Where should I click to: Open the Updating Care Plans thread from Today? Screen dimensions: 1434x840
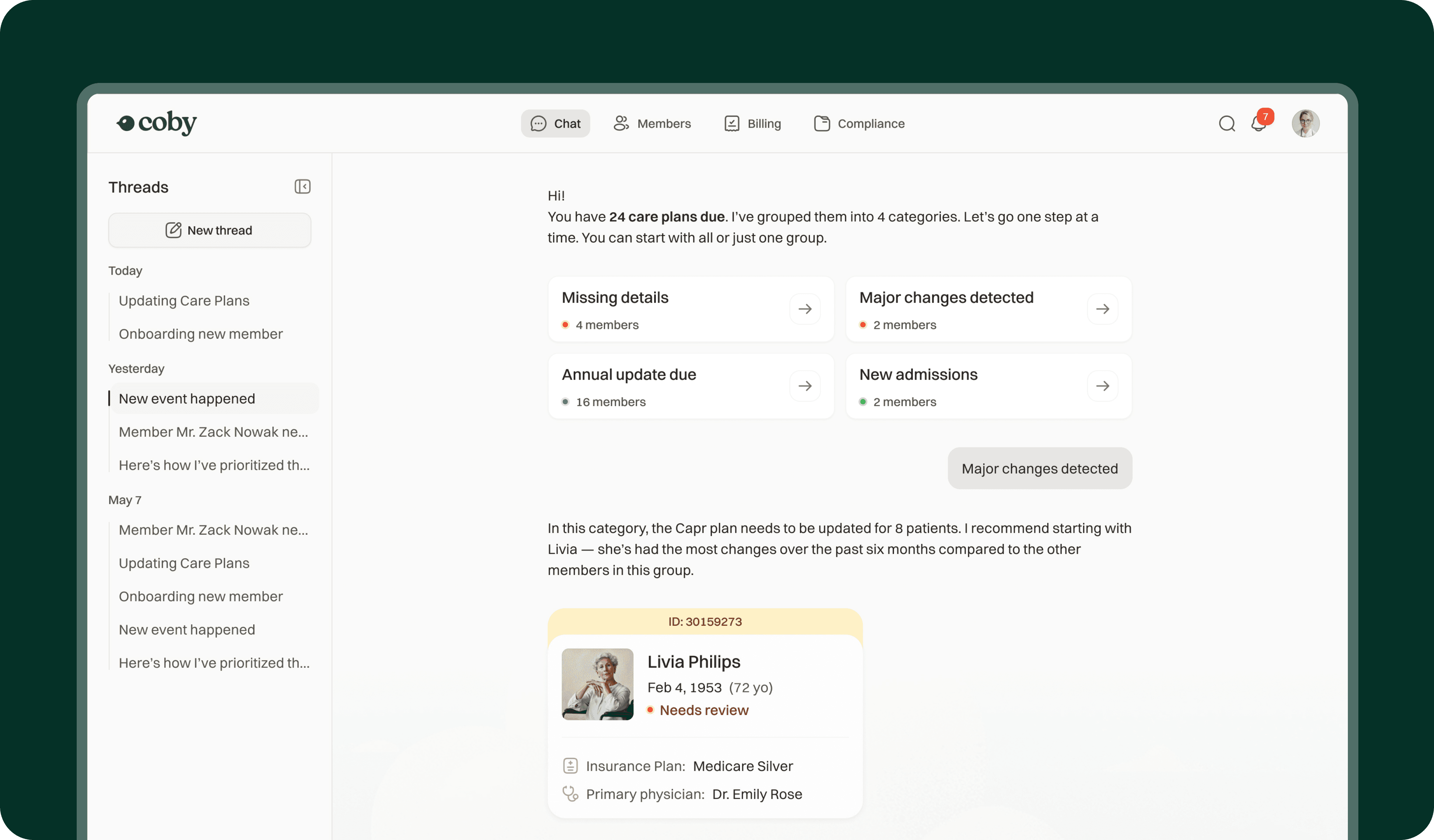[x=184, y=300]
